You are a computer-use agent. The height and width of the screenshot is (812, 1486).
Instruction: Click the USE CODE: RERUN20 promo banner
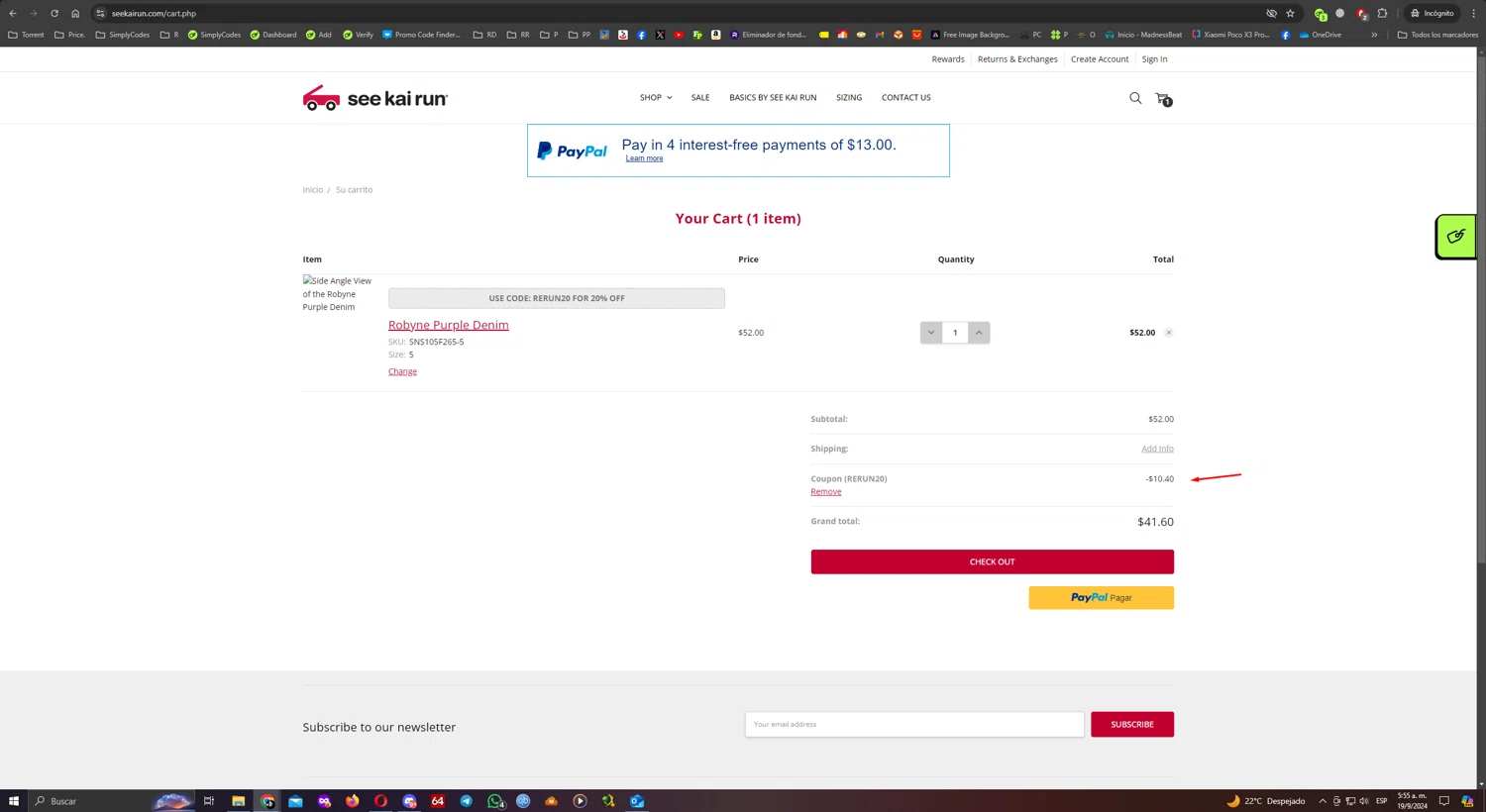click(x=557, y=298)
